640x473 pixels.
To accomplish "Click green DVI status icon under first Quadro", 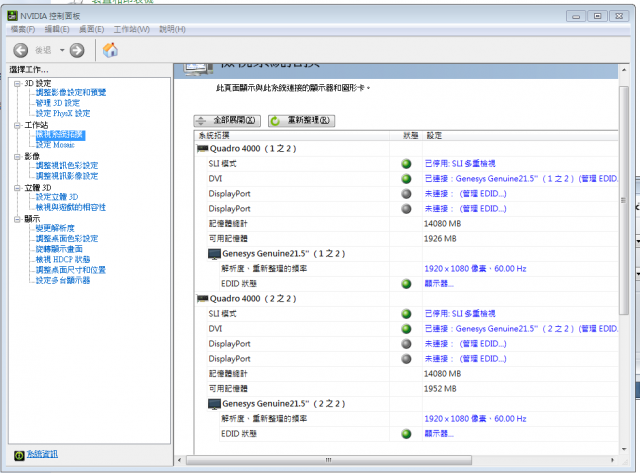I will [406, 179].
